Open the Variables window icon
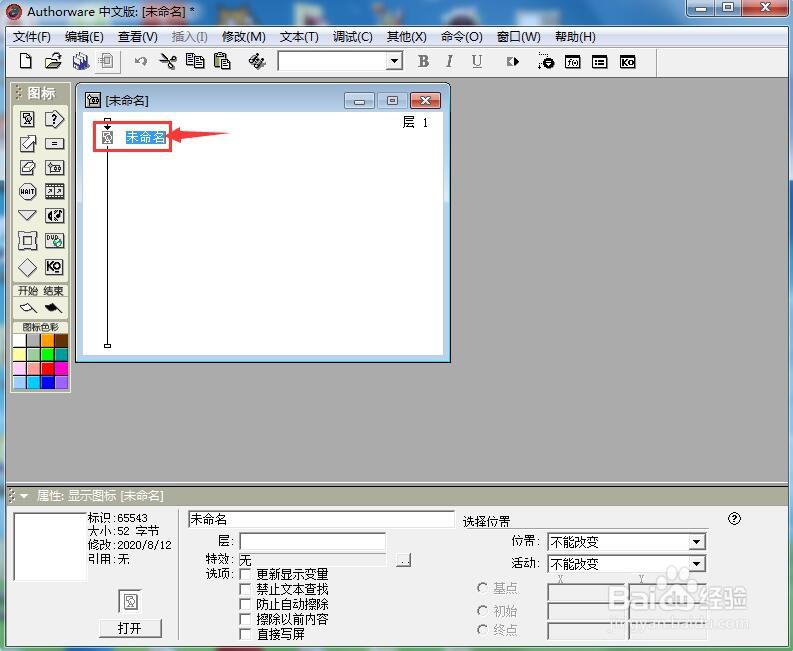The height and width of the screenshot is (651, 793). pos(600,62)
